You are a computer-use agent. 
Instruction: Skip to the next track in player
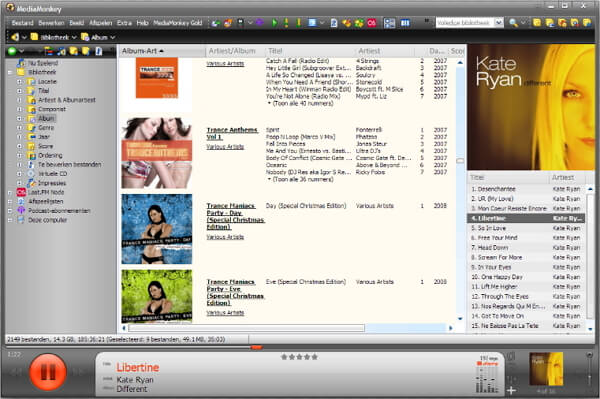pyautogui.click(x=78, y=372)
